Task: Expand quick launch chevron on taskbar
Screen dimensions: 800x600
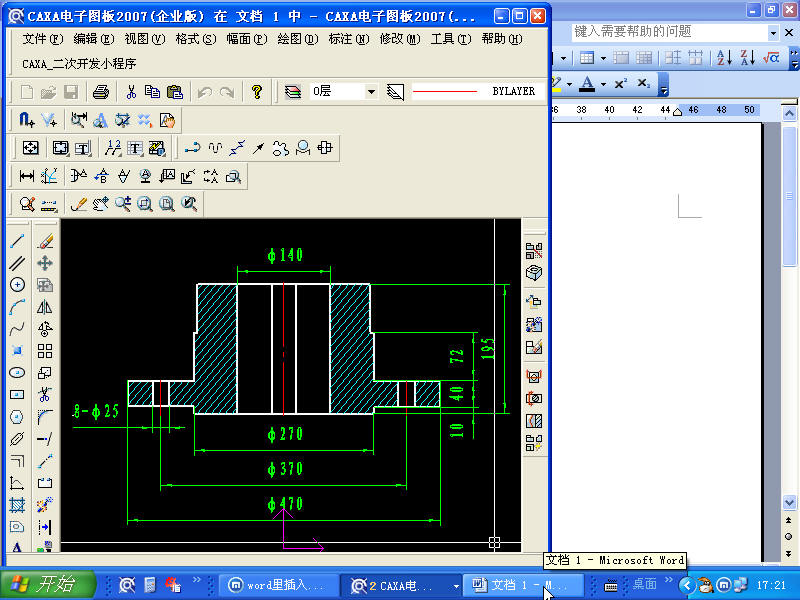Action: [196, 580]
